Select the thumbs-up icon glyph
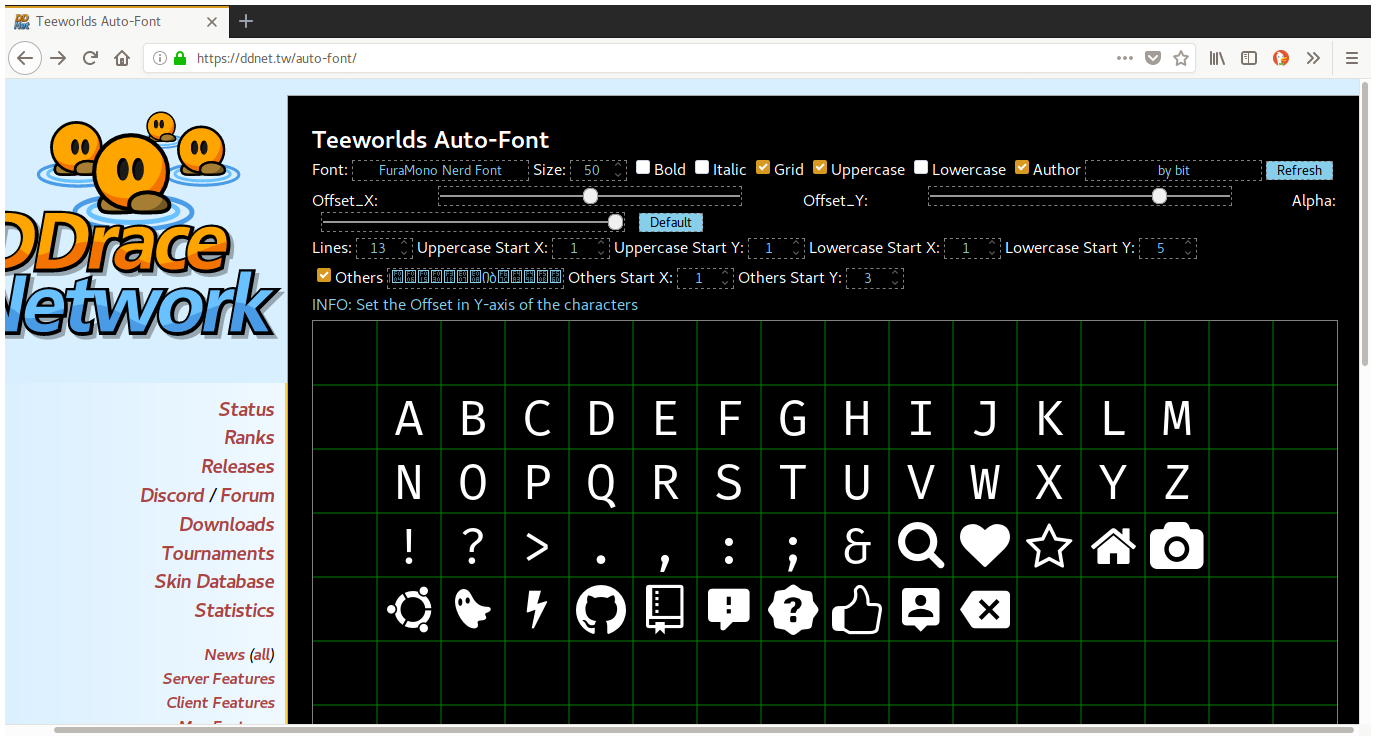1380x745 pixels. point(857,608)
